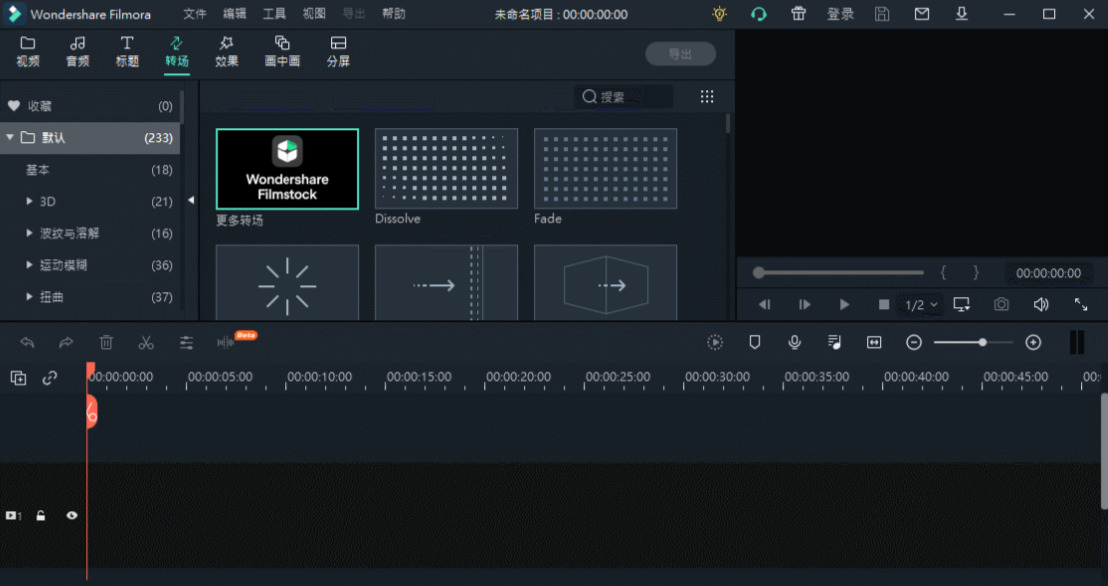Stop the preview playback
This screenshot has width=1108, height=586.
(883, 305)
